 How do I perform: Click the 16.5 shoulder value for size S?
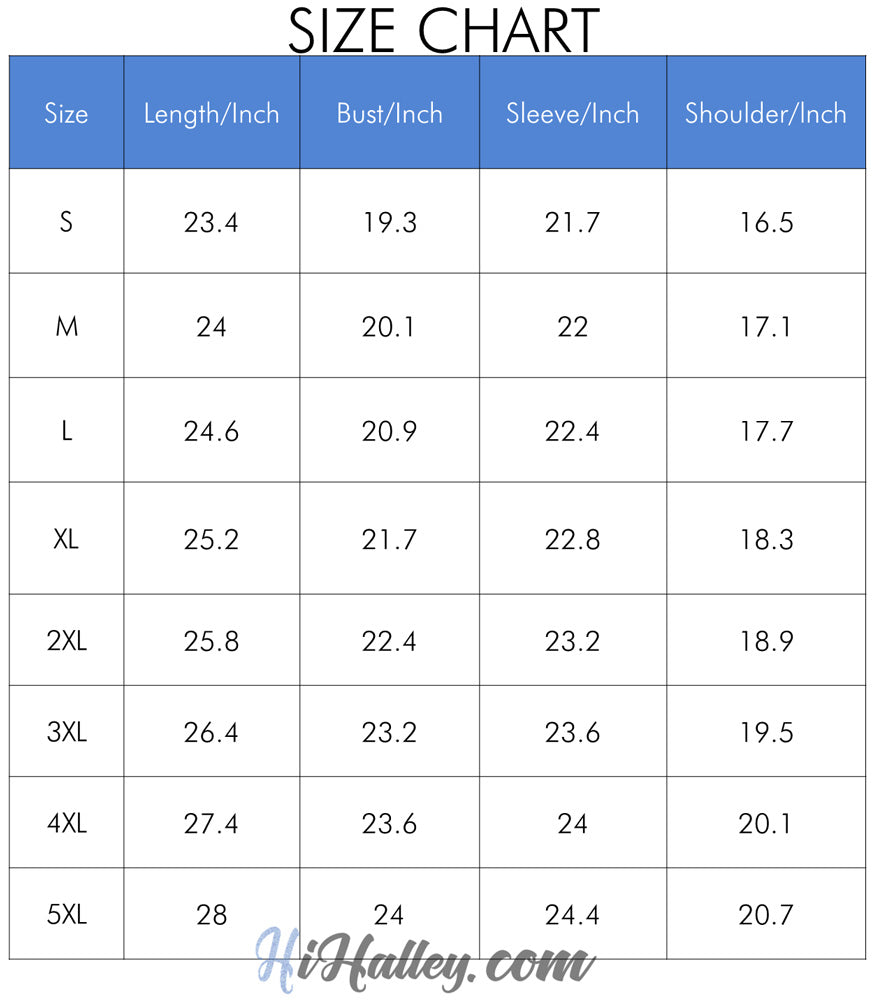766,222
